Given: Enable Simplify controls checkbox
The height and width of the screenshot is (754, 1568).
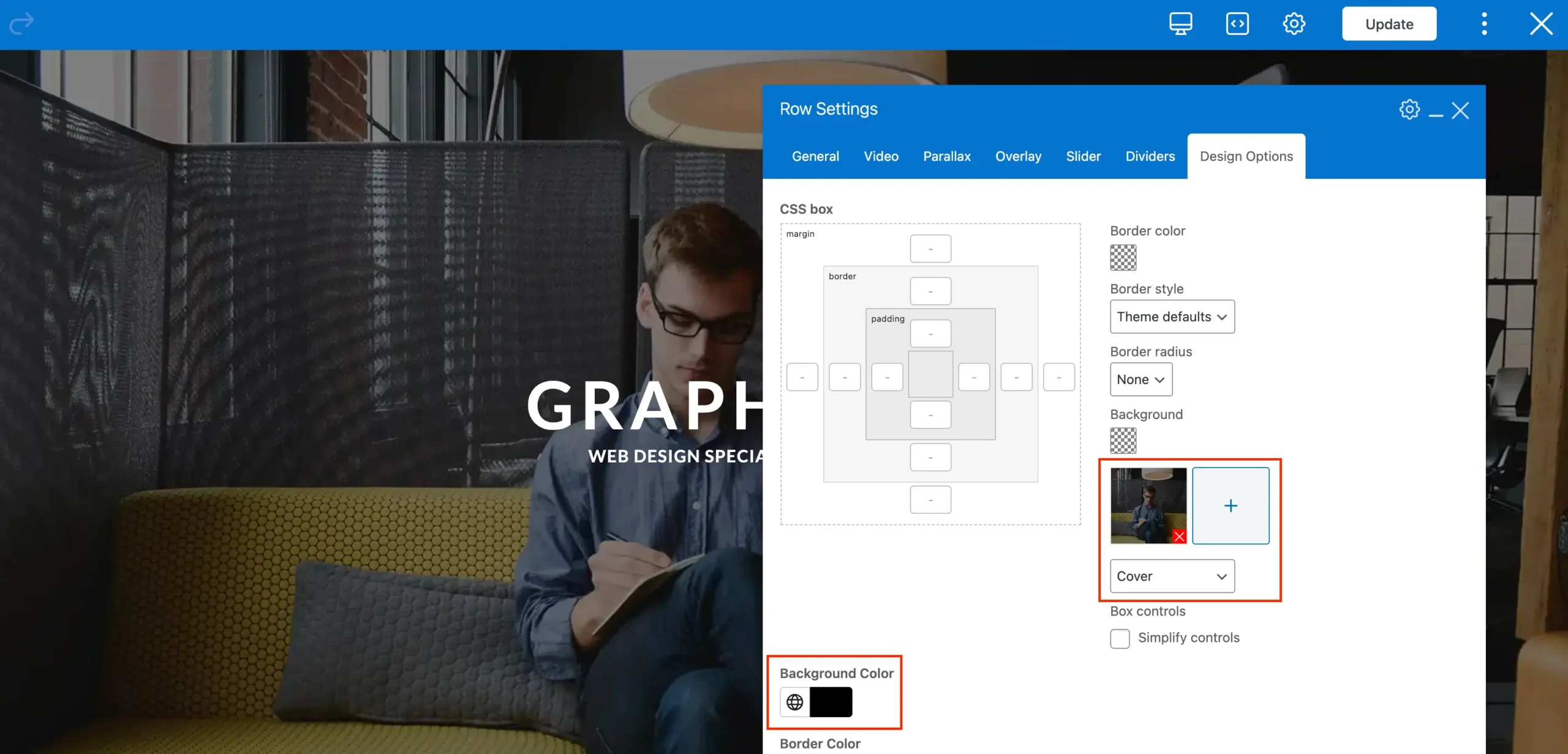Looking at the screenshot, I should [x=1120, y=638].
